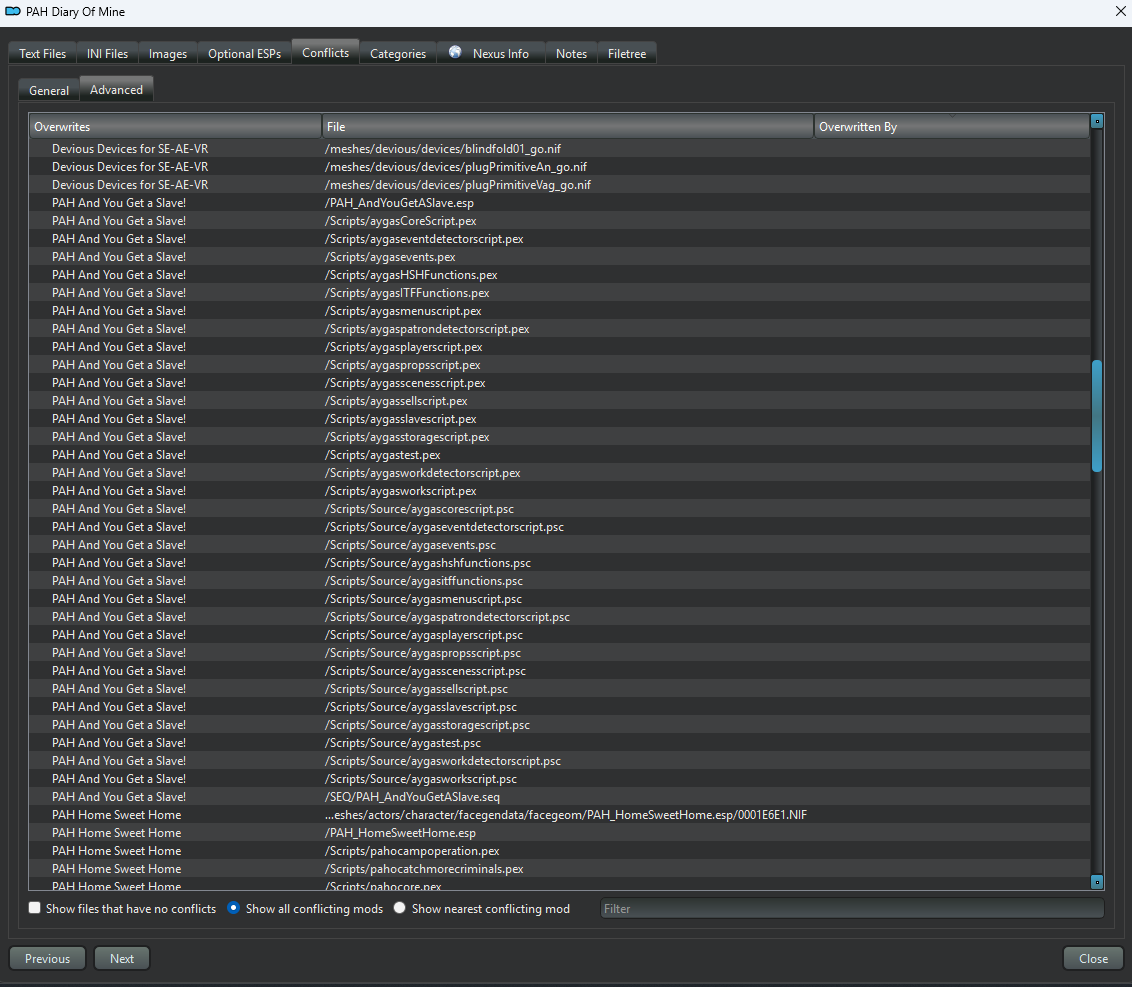Select the /SEQ/PAH_AndYouGetASlave.seq row

(x=560, y=797)
